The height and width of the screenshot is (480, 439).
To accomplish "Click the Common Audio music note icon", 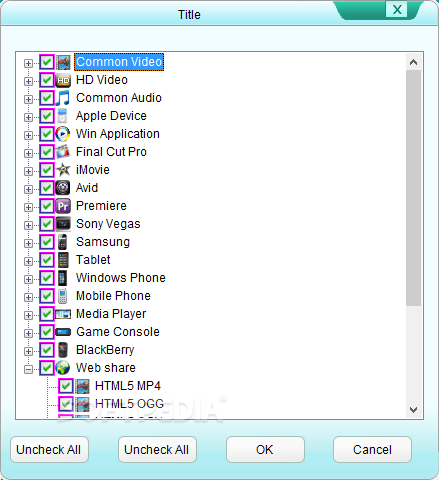I will [63, 98].
